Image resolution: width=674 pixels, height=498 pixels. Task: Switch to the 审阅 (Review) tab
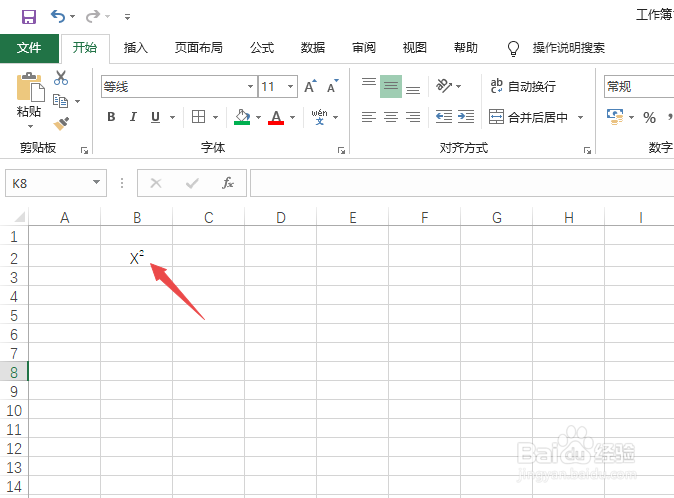[364, 47]
